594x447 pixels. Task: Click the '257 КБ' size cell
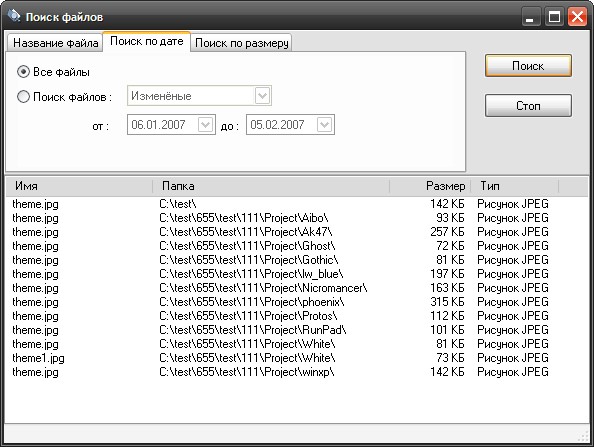click(x=447, y=231)
